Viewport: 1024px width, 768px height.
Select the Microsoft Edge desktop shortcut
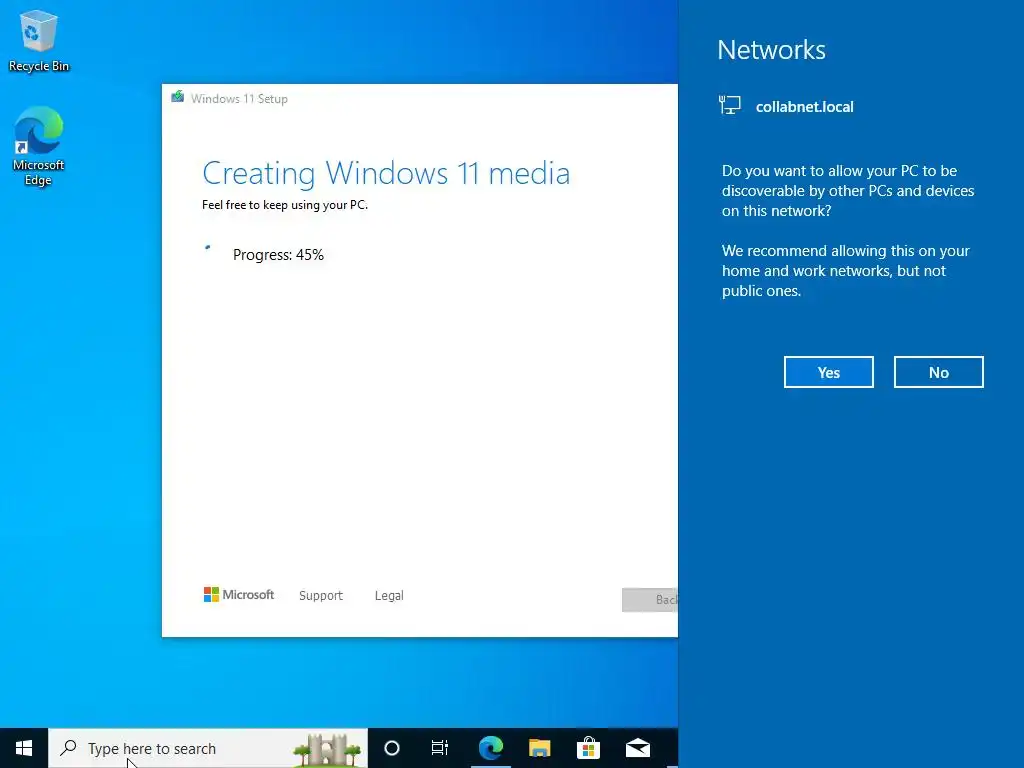[x=39, y=146]
